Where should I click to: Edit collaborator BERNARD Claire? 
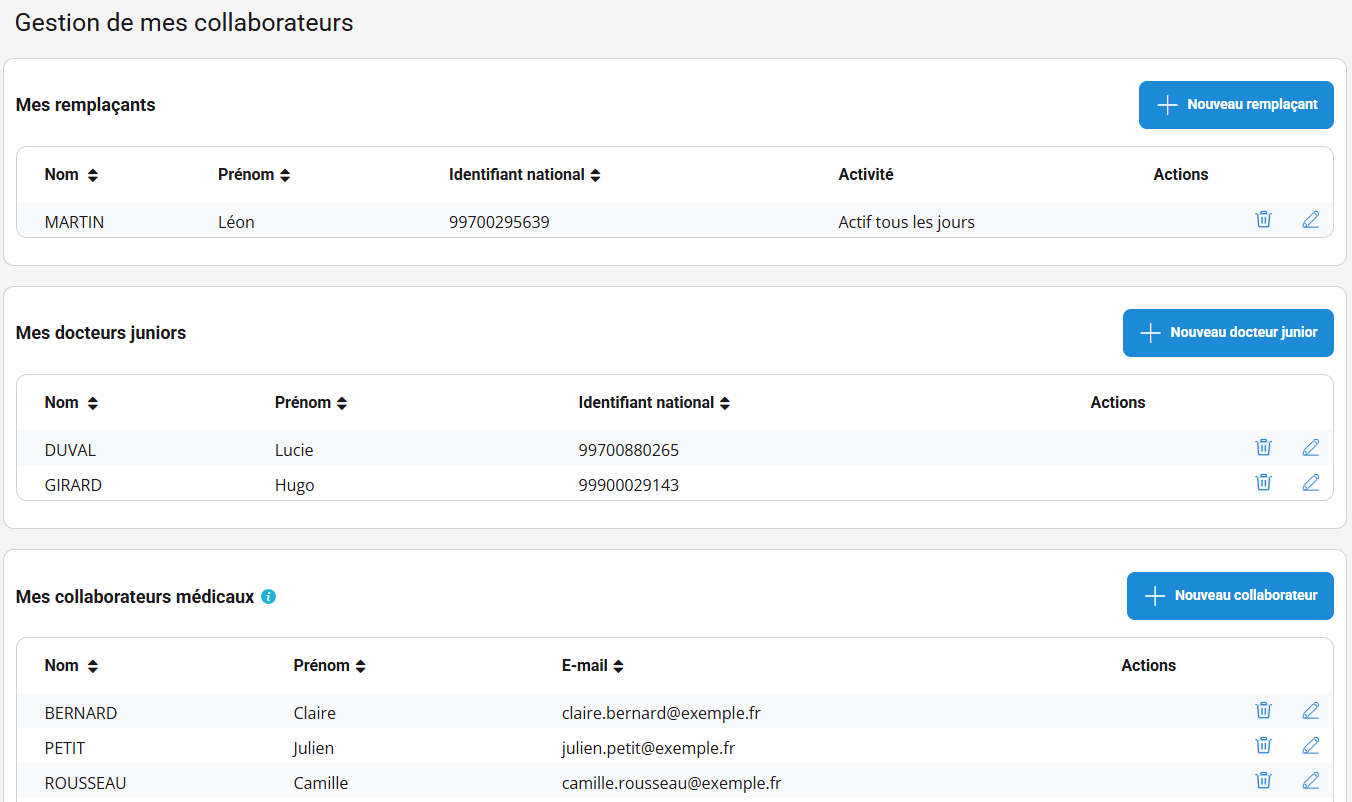pos(1311,710)
